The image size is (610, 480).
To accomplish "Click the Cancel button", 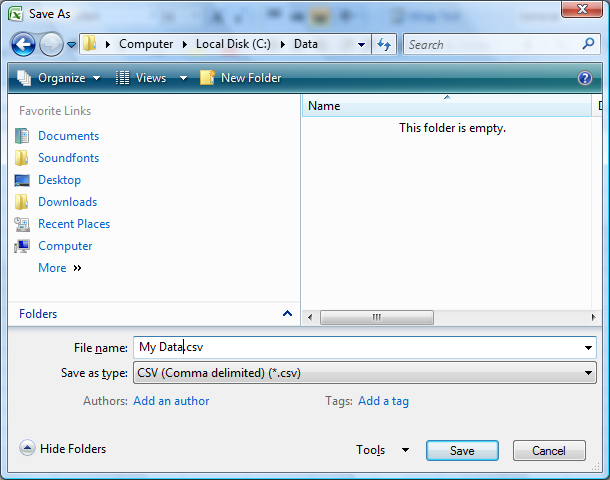I will tap(549, 450).
